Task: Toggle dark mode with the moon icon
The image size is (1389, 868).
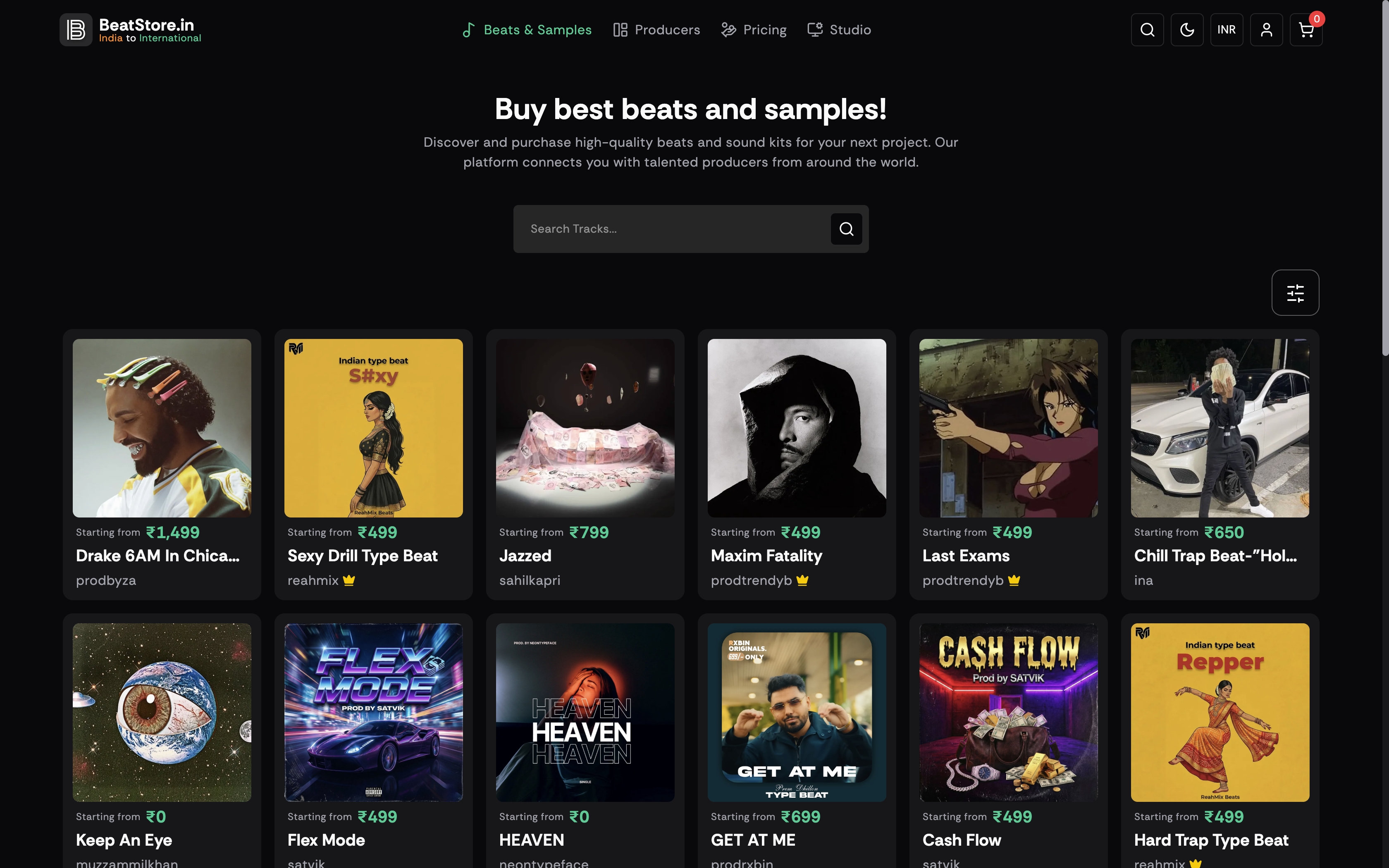Action: pyautogui.click(x=1186, y=30)
